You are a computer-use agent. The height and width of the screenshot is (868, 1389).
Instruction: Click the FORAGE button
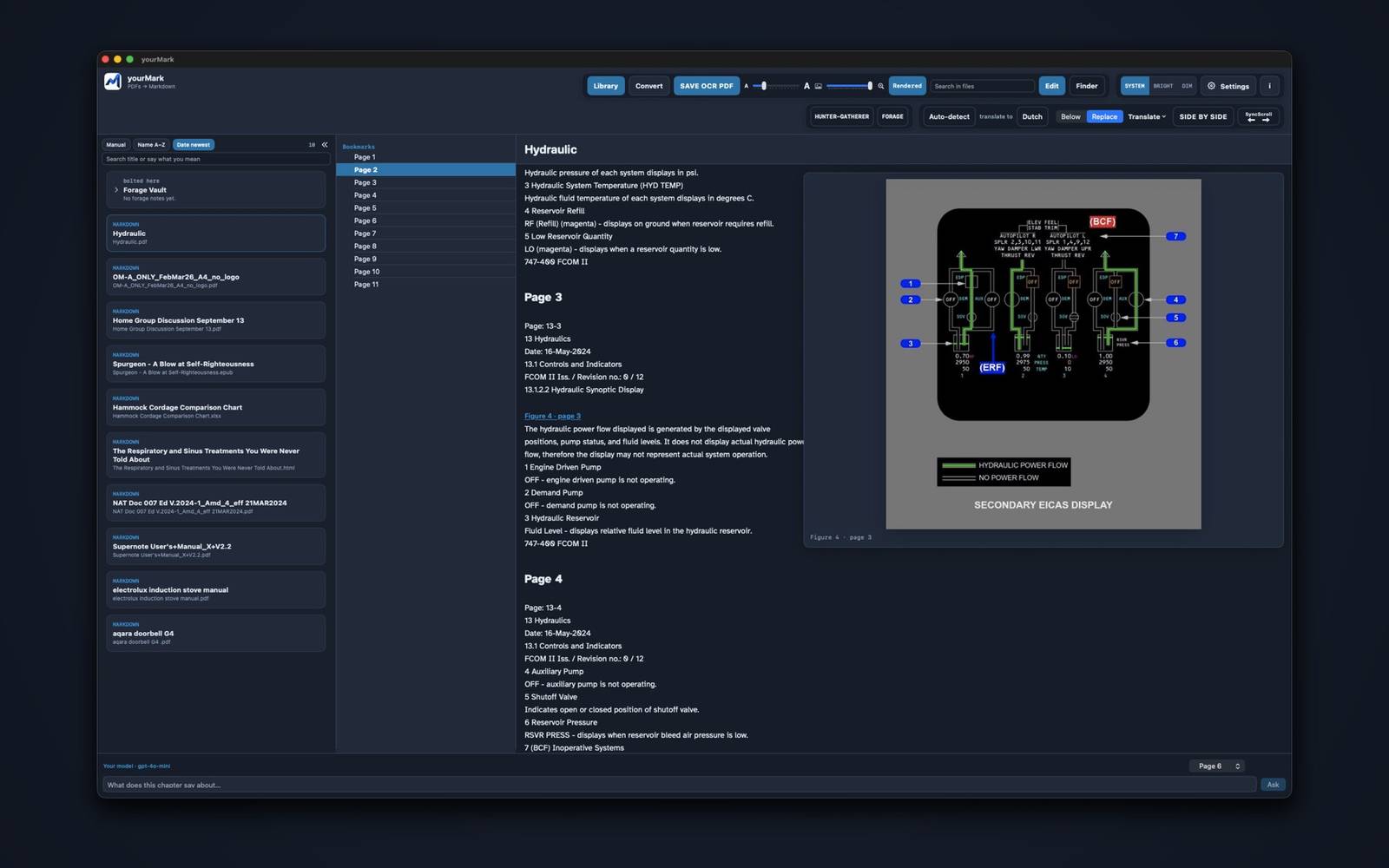click(x=892, y=116)
